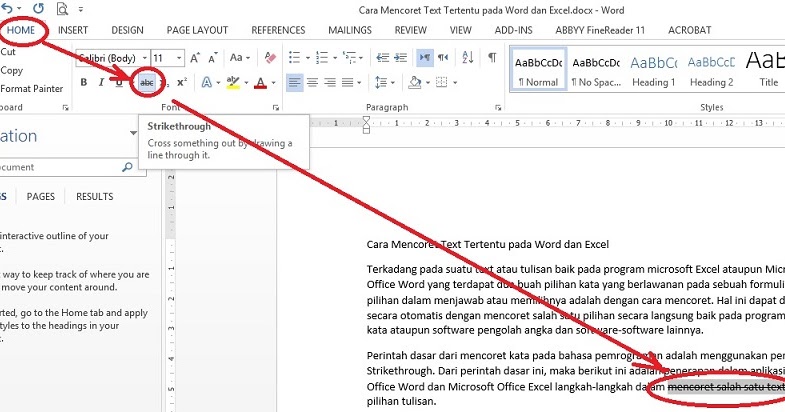Open the Calibri (Body) font name dropdown
This screenshot has height=412, width=785.
pos(144,59)
